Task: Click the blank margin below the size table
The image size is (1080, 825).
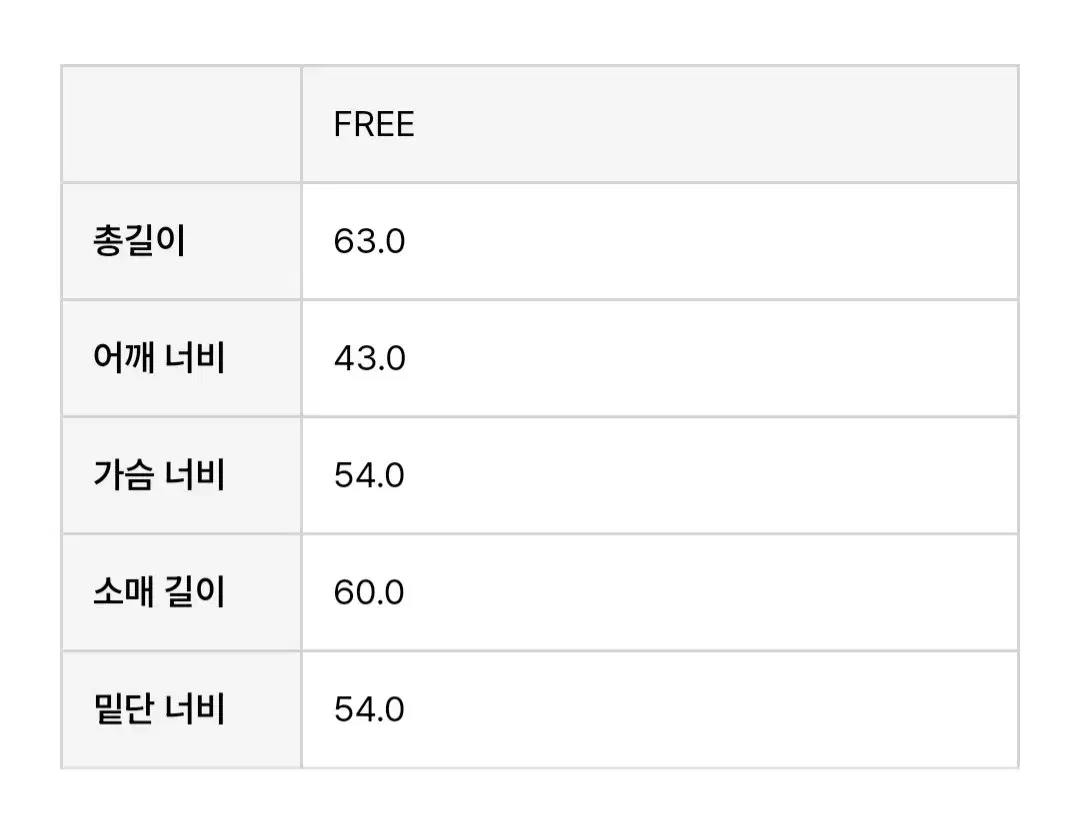Action: tap(540, 797)
